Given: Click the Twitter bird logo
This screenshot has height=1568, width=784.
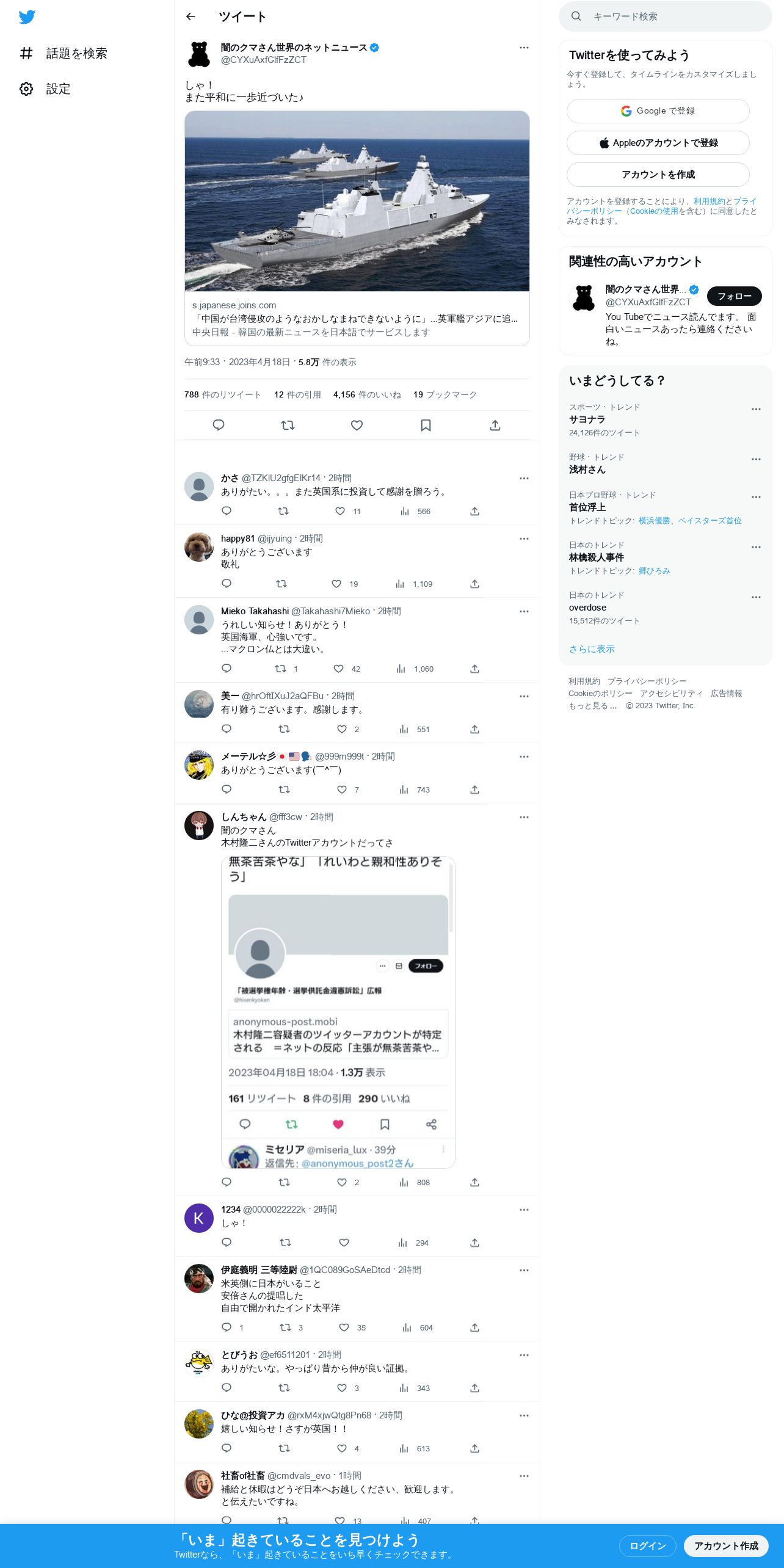Looking at the screenshot, I should coord(27,17).
